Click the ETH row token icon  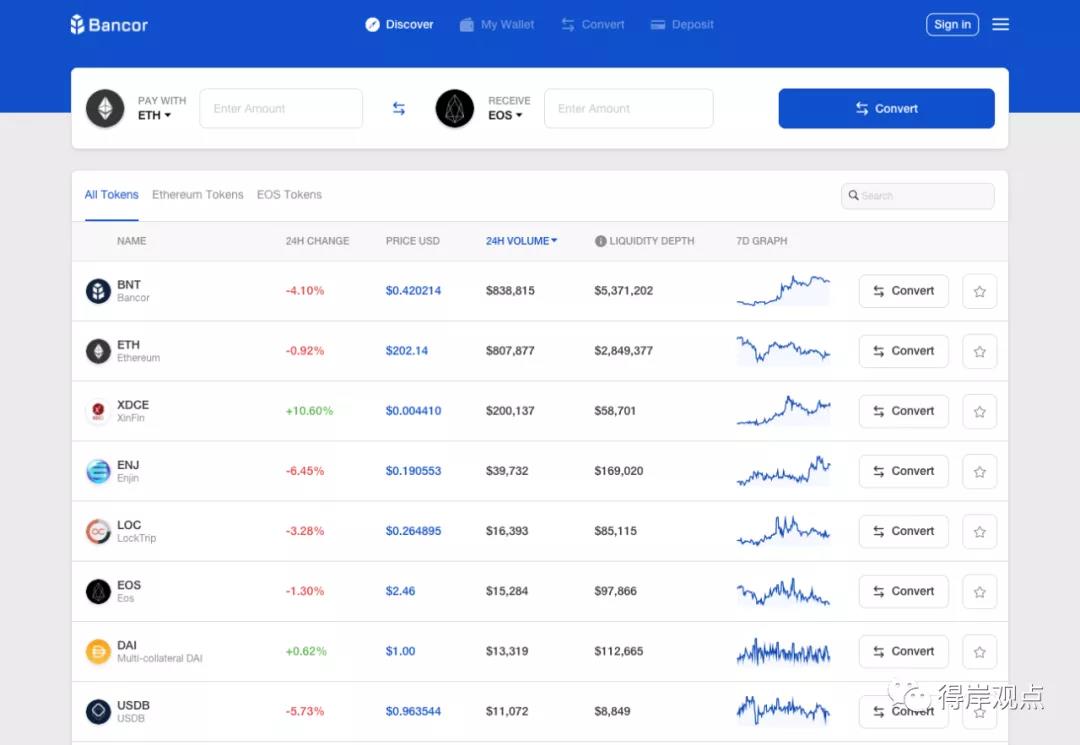tap(98, 350)
